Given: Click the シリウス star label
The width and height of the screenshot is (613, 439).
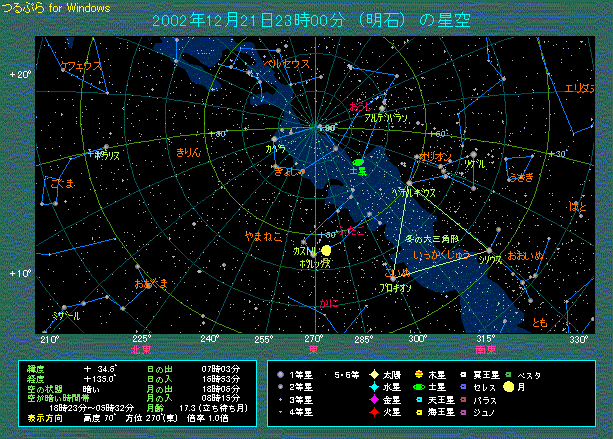Looking at the screenshot, I should (x=489, y=258).
